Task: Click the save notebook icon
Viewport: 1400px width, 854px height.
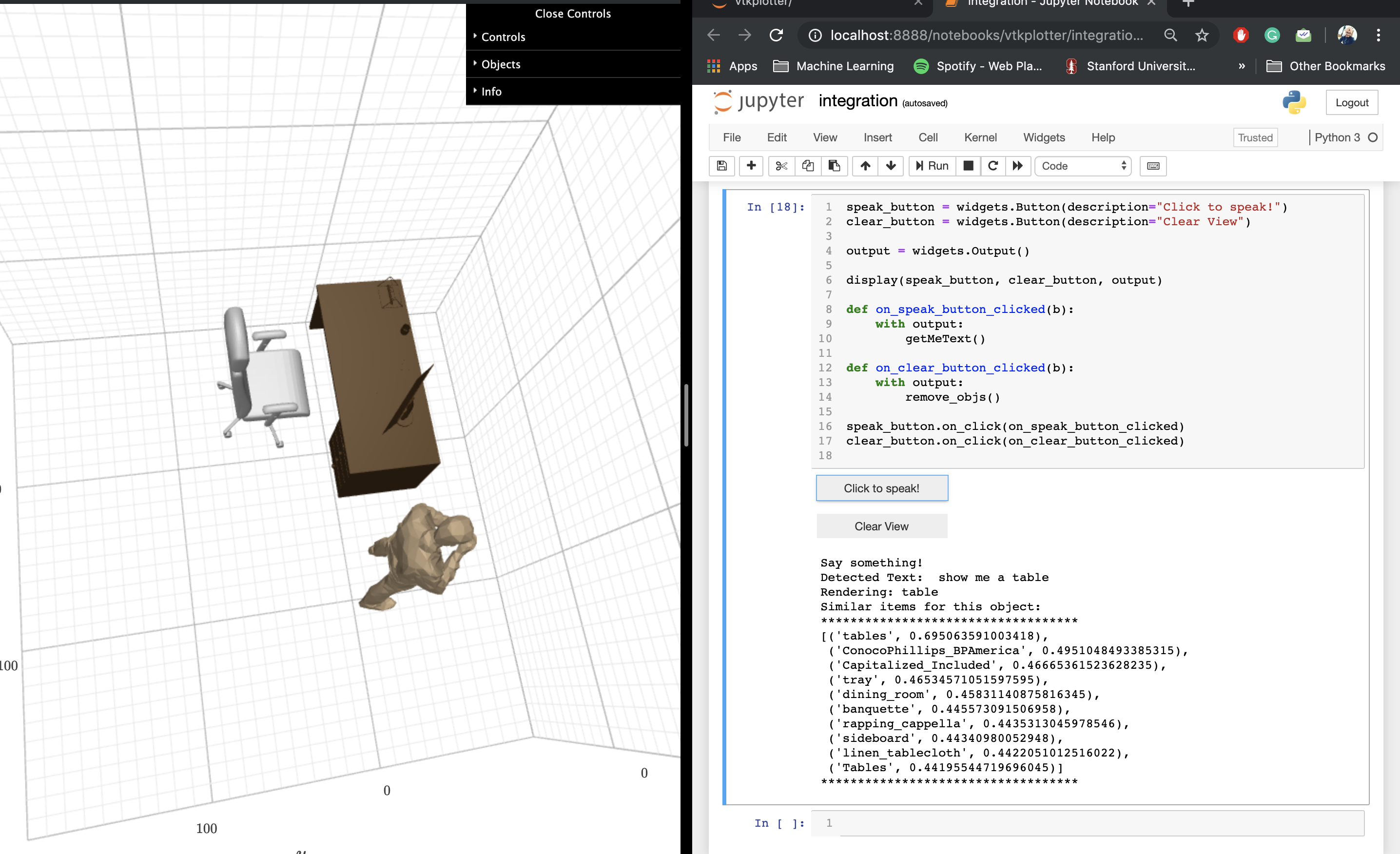Action: pos(722,166)
